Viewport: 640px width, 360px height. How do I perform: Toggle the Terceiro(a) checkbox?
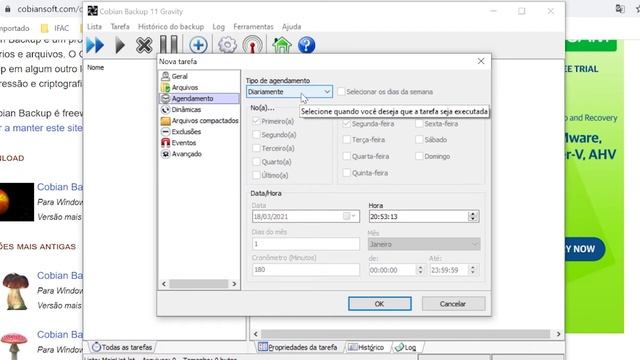[x=256, y=148]
